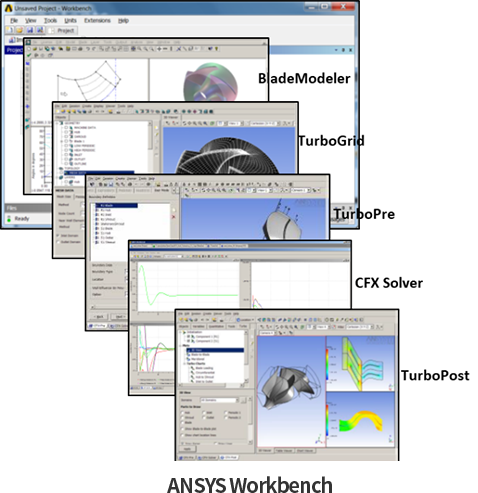Click the Open project folder icon in Workbench

pyautogui.click(x=20, y=30)
